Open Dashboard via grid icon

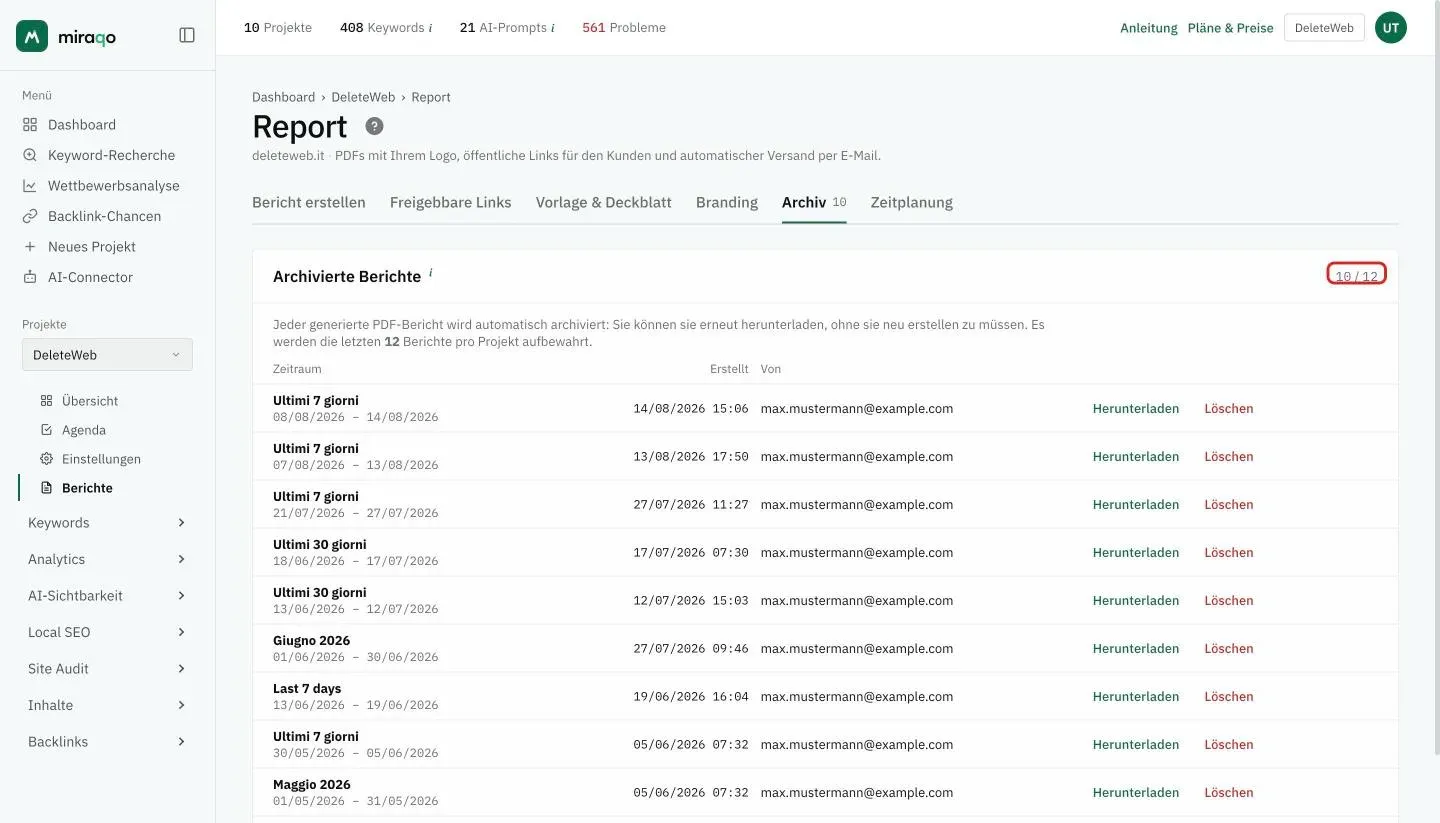coord(30,125)
